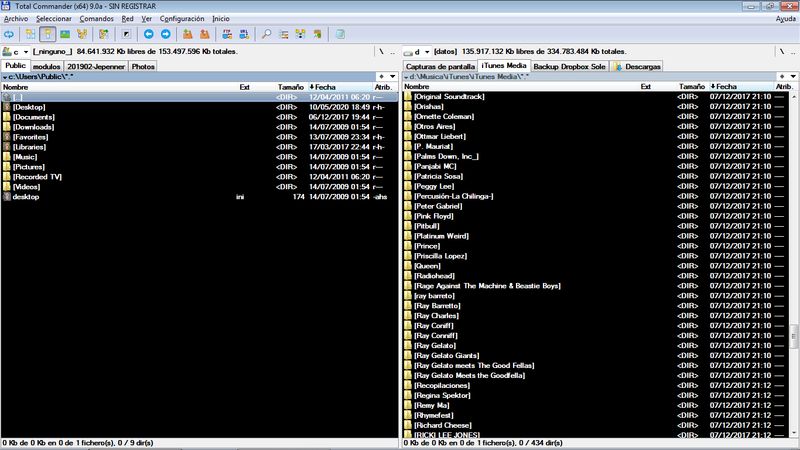Select the desktop ini file
Image resolution: width=800 pixels, height=450 pixels.
point(199,197)
